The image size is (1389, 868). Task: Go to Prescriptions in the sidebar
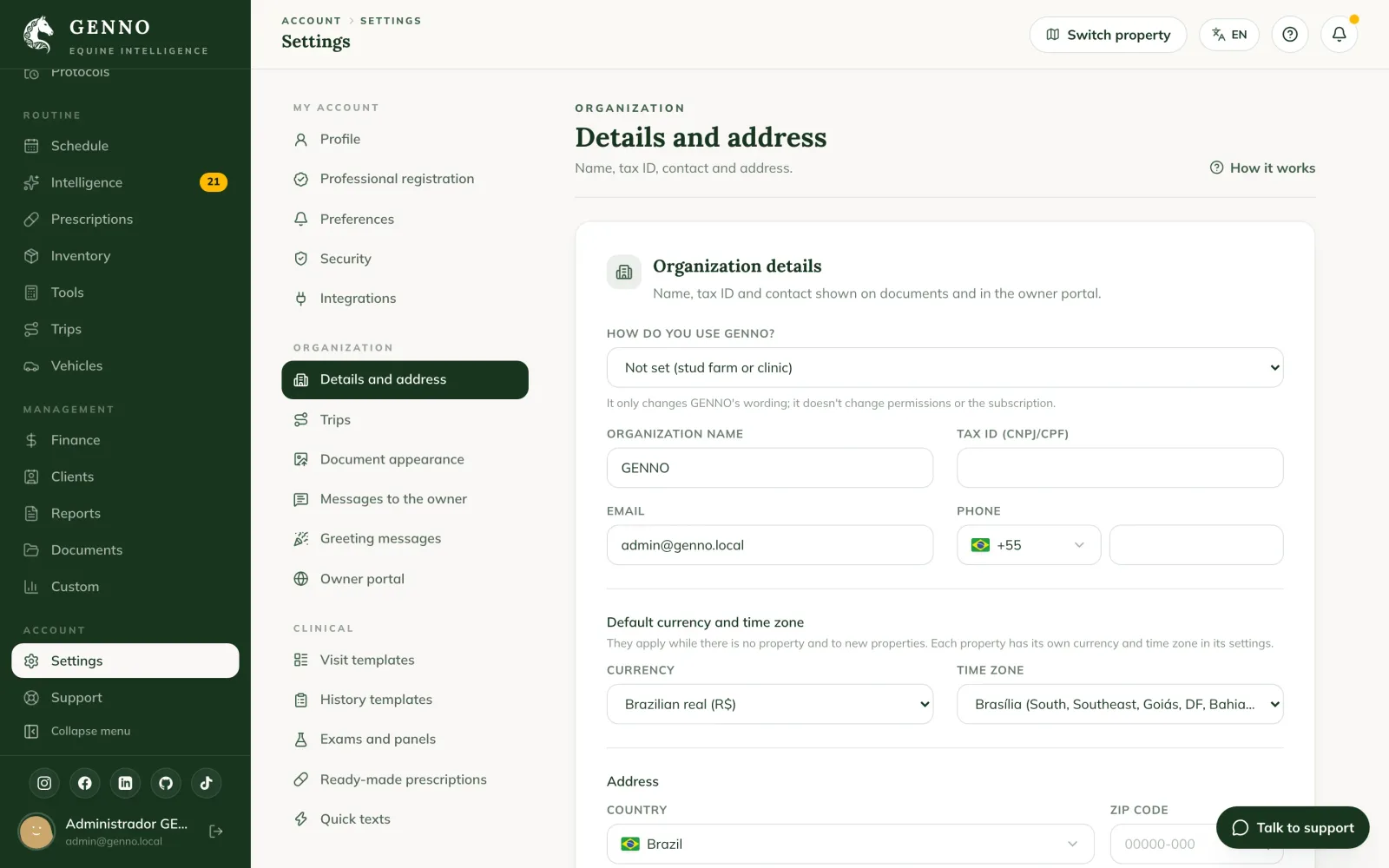[125, 219]
